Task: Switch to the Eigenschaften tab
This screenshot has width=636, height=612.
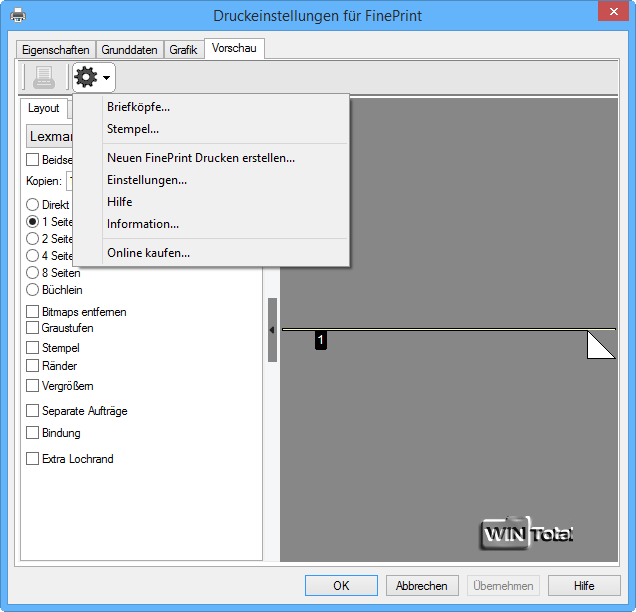Action: click(x=56, y=50)
